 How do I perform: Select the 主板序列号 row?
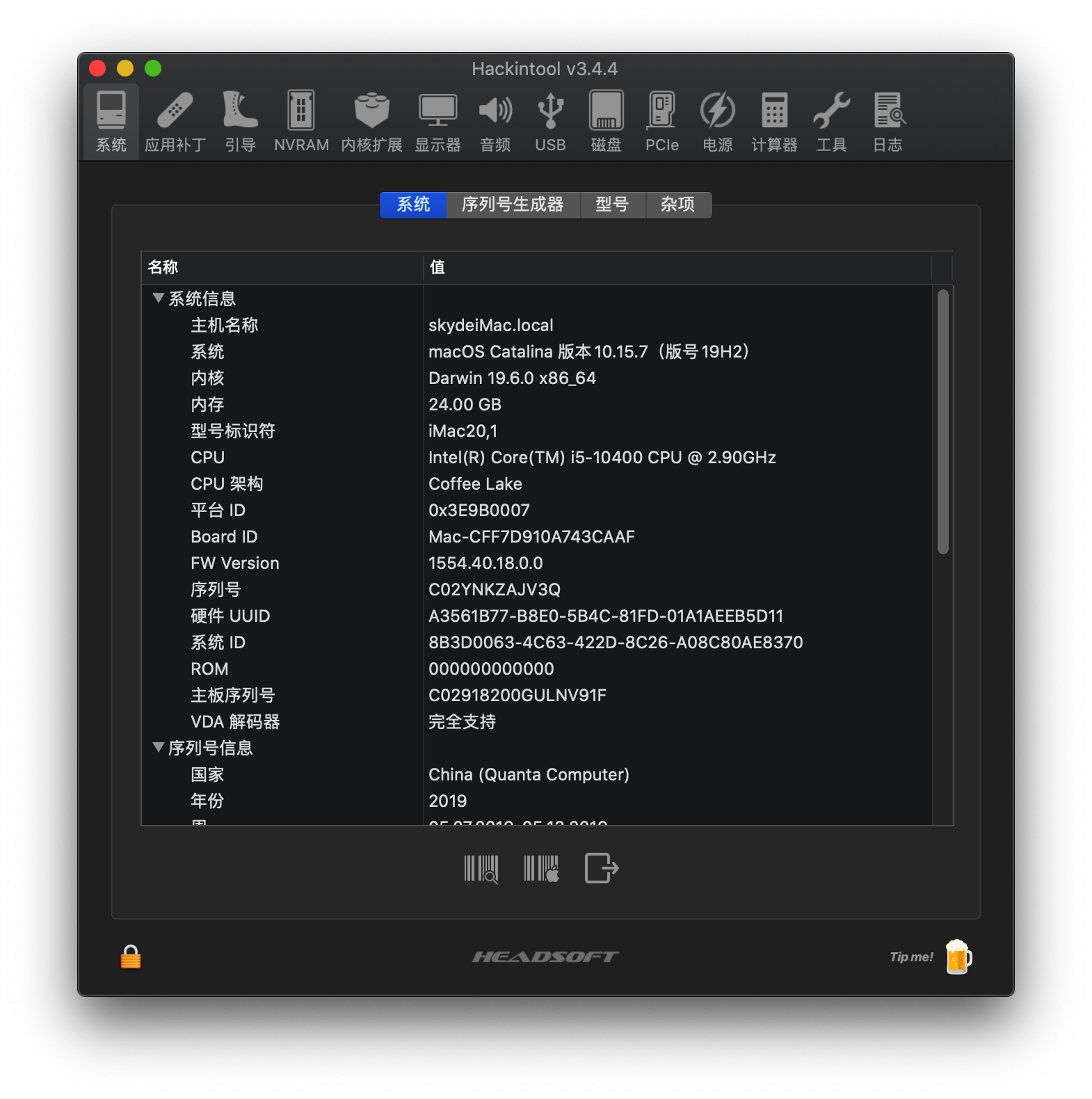(536, 695)
